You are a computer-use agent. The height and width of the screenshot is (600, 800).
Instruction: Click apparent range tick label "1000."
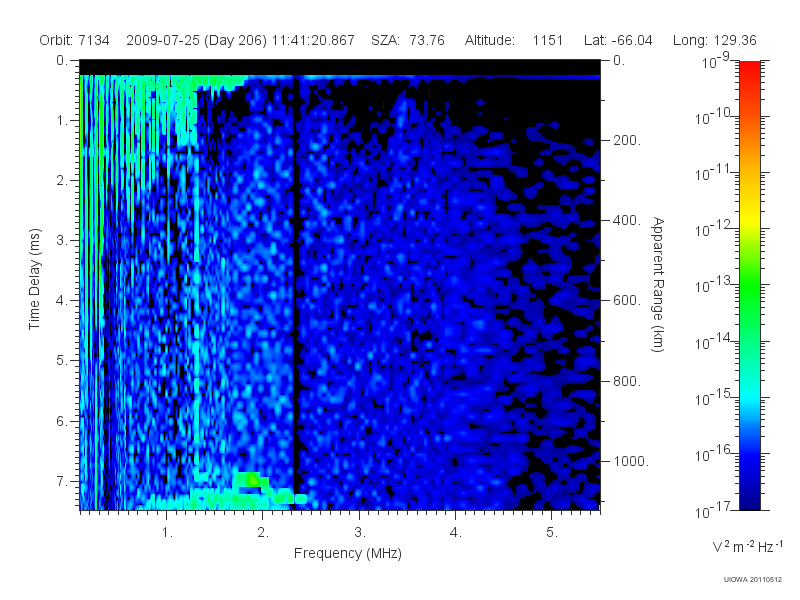(x=631, y=461)
